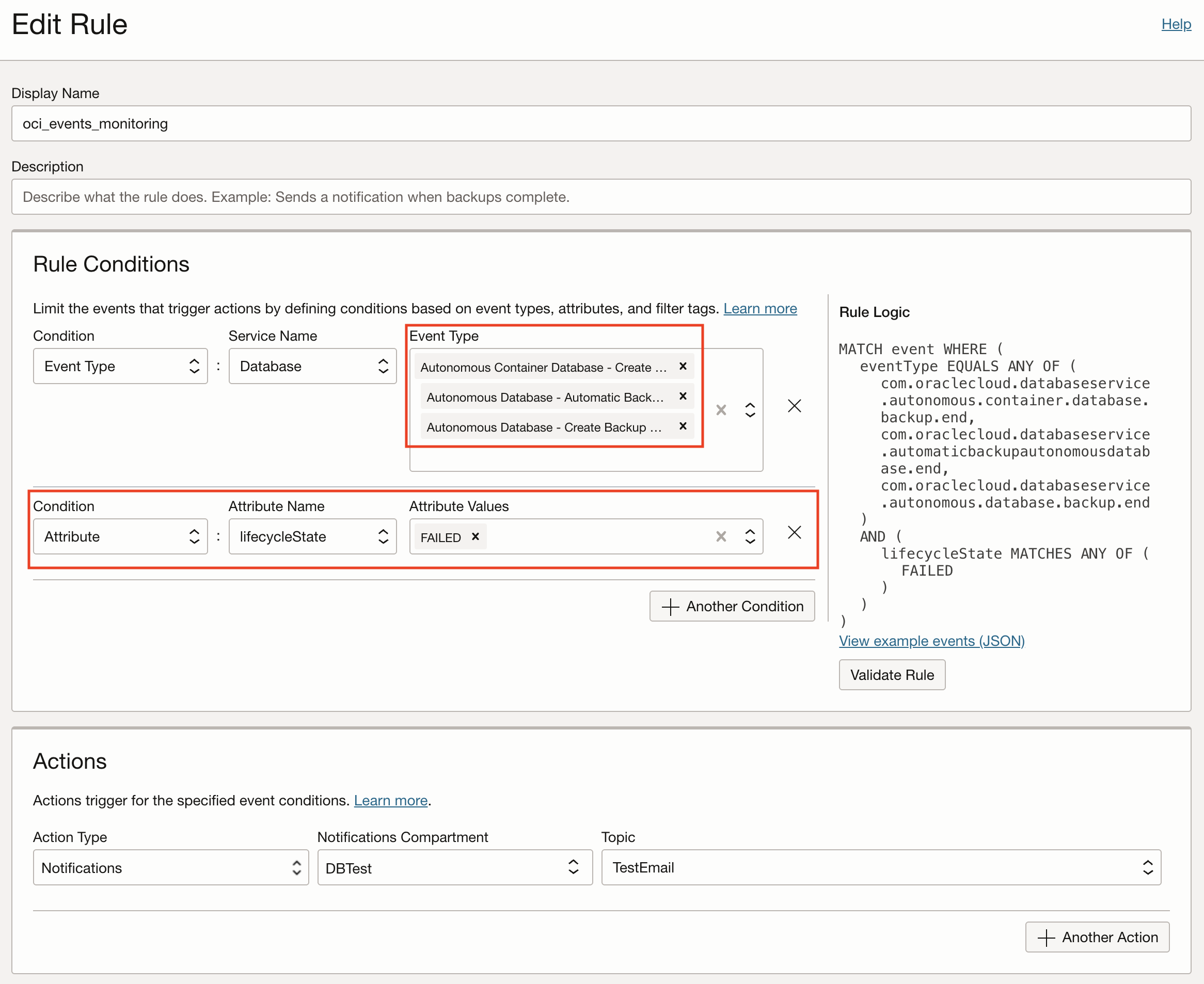Screen dimensions: 1204x984
Task: Open the Database service name dropdown
Action: pyautogui.click(x=312, y=366)
